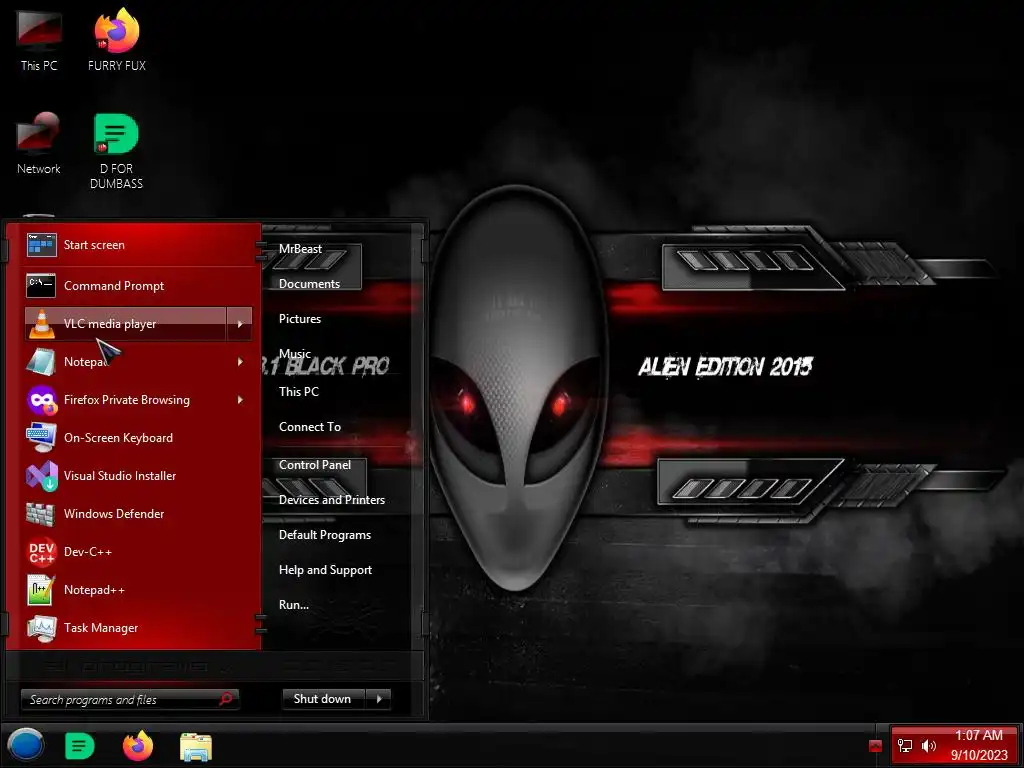1024x768 pixels.
Task: Click the Dev-C++ red icon
Action: (41, 552)
